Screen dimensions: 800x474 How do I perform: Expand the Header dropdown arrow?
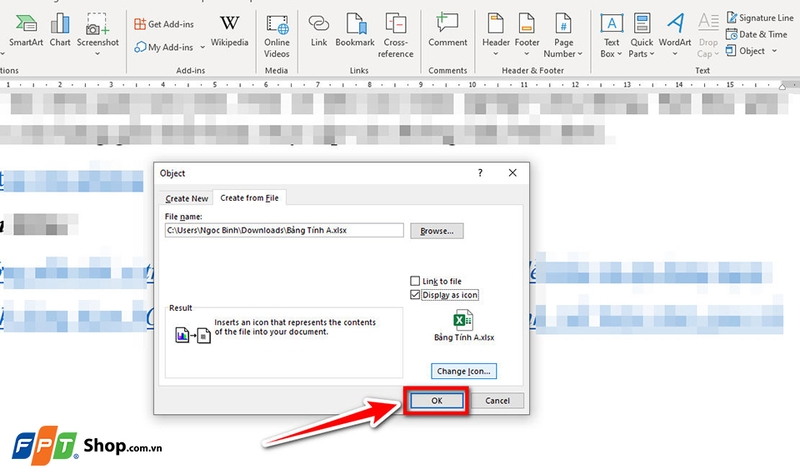point(495,54)
